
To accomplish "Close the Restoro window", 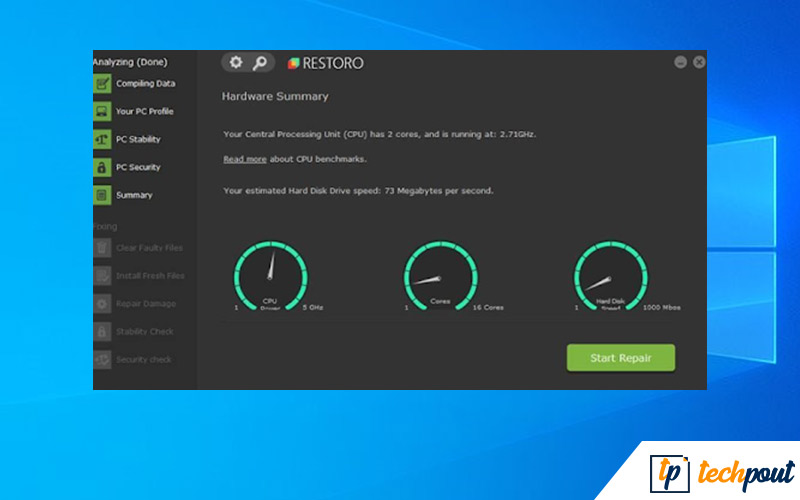I will 699,62.
